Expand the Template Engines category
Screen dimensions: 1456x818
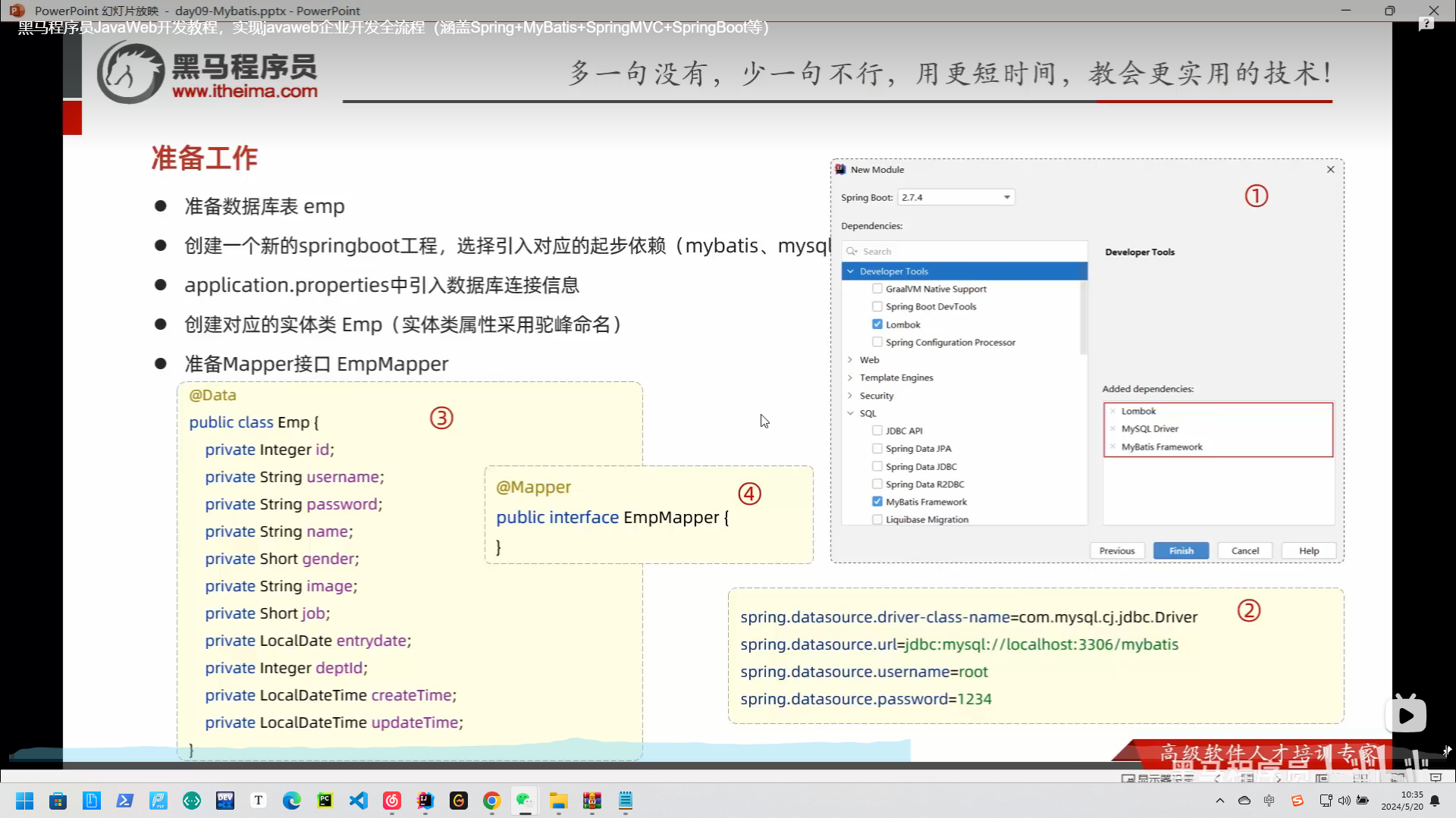coord(850,378)
